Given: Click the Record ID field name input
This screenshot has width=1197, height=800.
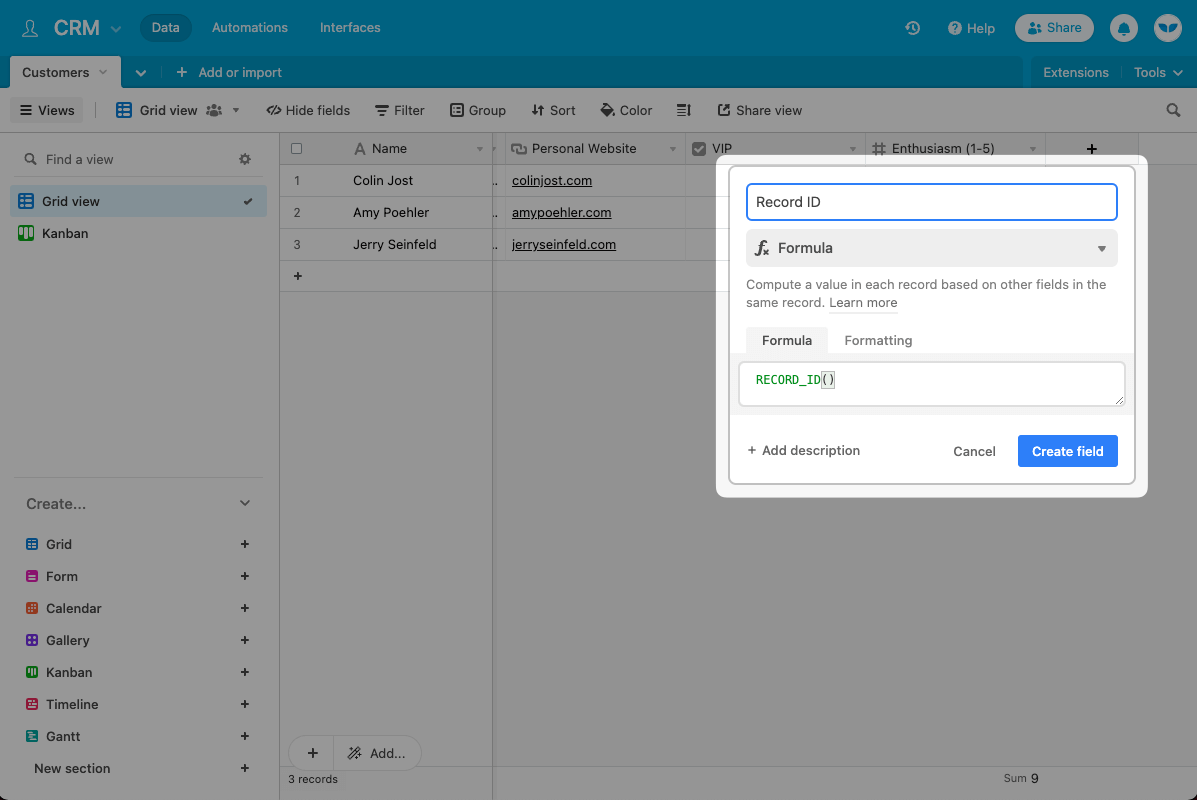Looking at the screenshot, I should pyautogui.click(x=931, y=202).
